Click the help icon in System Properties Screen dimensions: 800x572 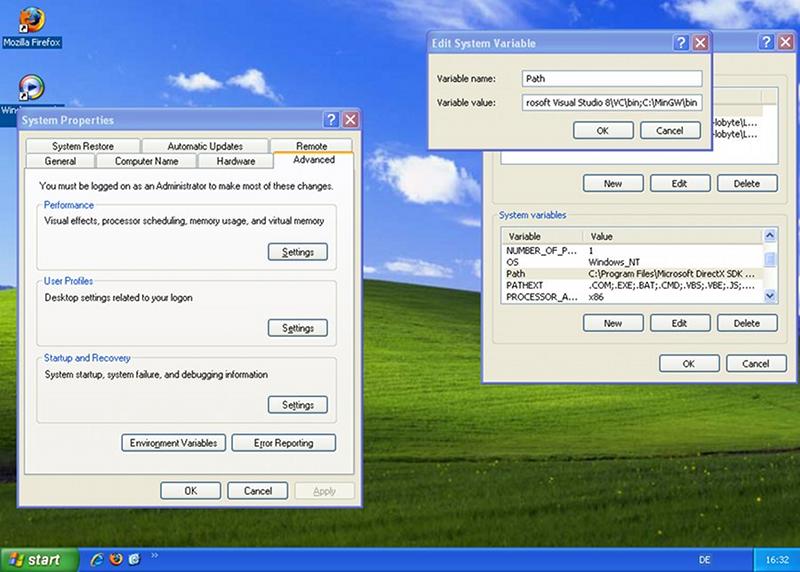331,120
